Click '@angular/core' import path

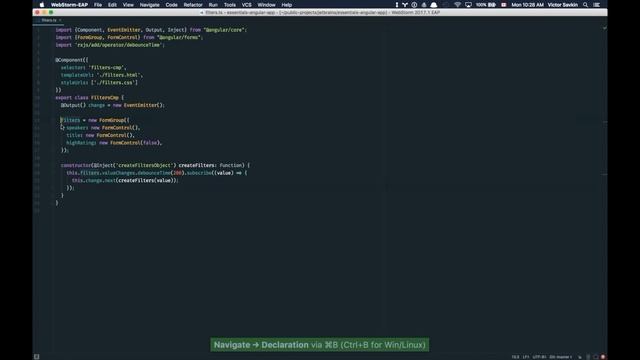[x=224, y=30]
